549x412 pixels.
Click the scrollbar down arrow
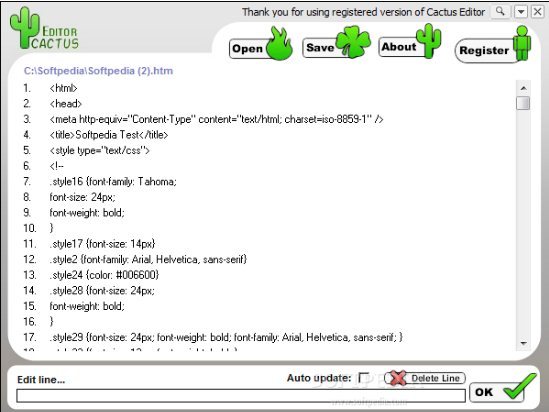point(523,343)
